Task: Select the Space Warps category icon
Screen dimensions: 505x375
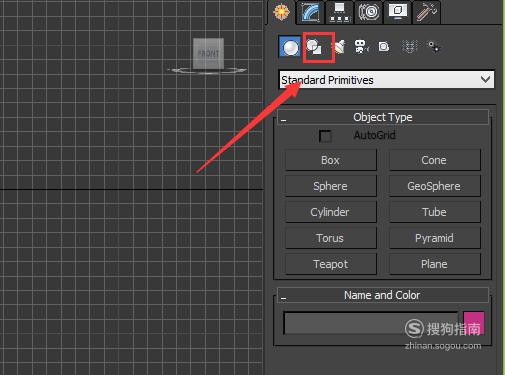Action: point(409,47)
